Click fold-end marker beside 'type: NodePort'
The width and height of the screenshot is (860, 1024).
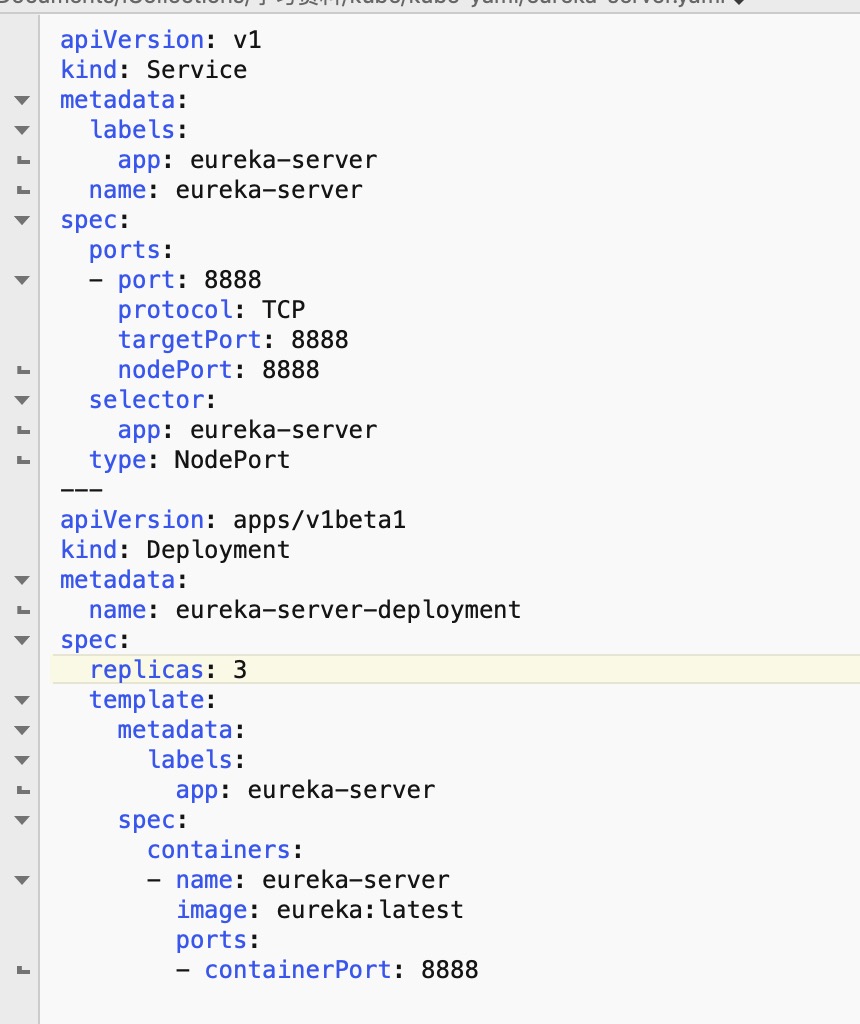tap(23, 460)
